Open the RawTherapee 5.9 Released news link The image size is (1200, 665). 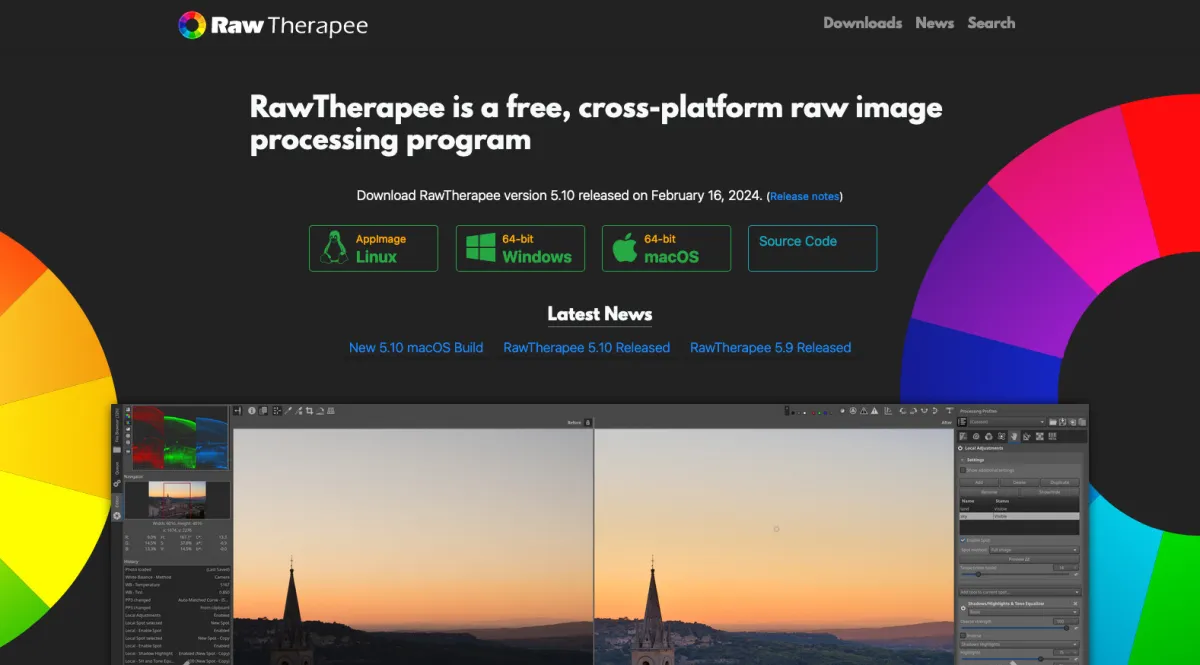point(770,348)
